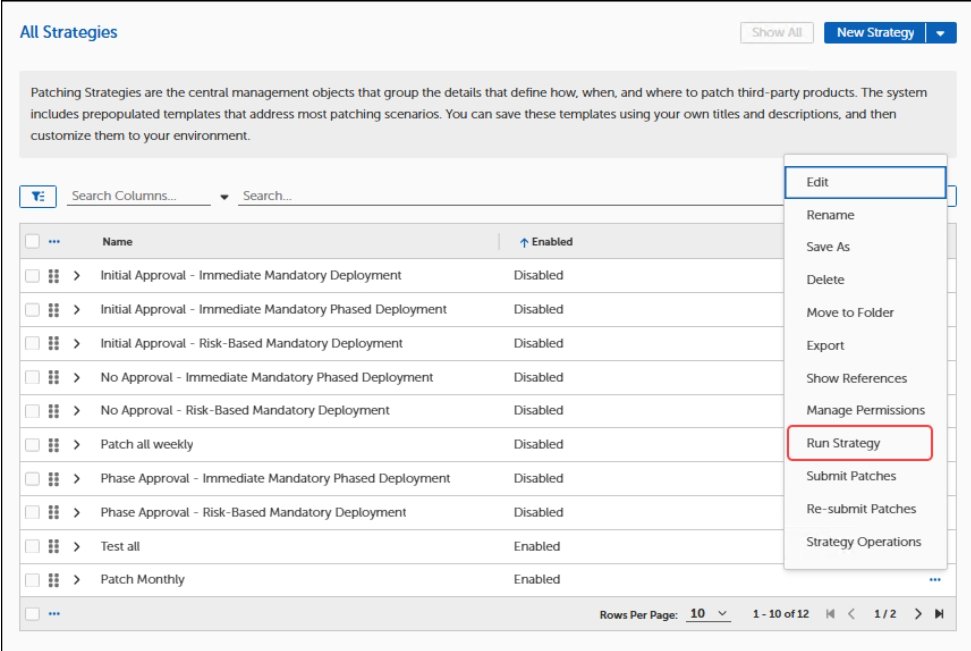The height and width of the screenshot is (651, 971).
Task: Click the New Strategy button
Action: click(x=874, y=33)
